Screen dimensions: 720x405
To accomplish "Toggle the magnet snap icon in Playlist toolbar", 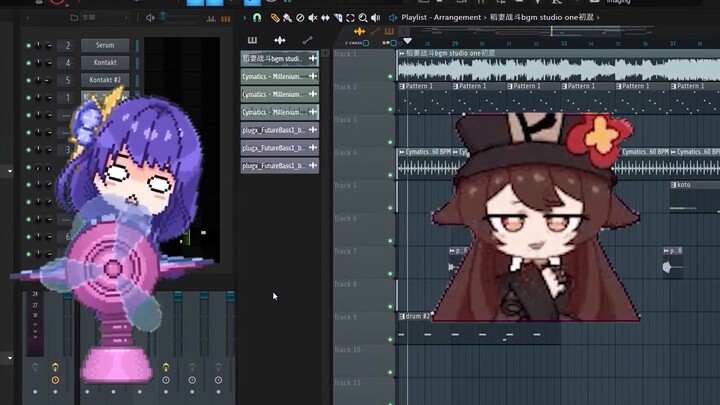I will tap(257, 18).
